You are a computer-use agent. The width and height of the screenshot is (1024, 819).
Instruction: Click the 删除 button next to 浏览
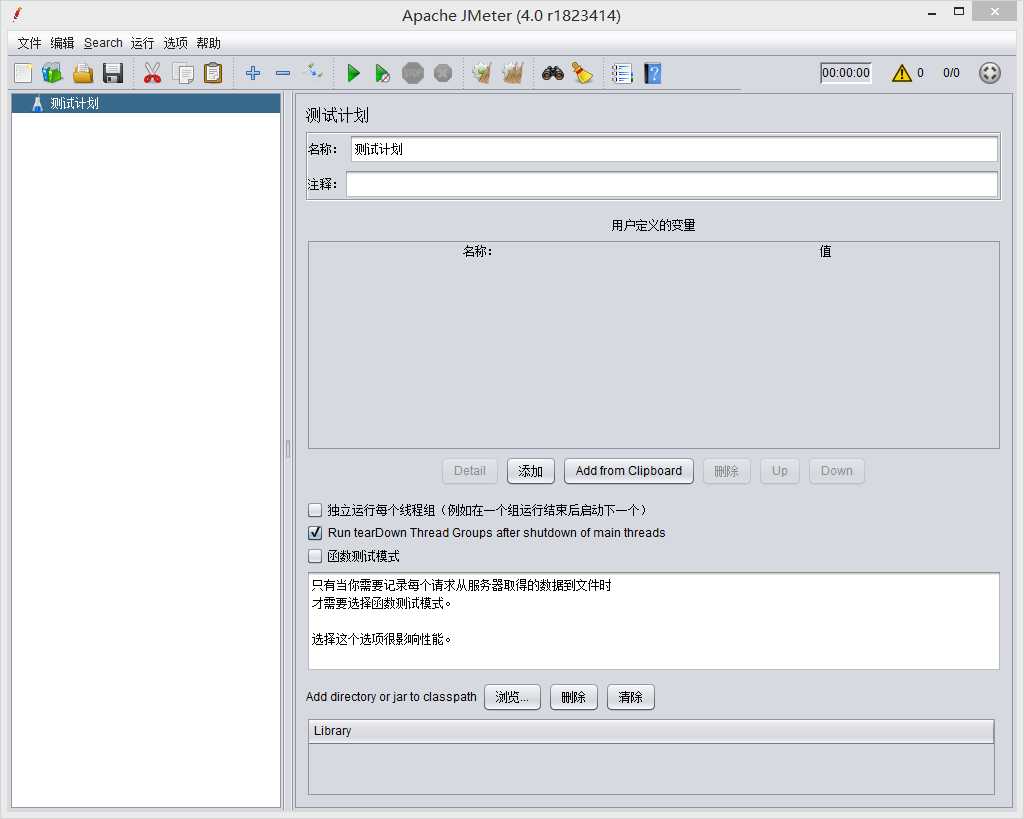573,697
